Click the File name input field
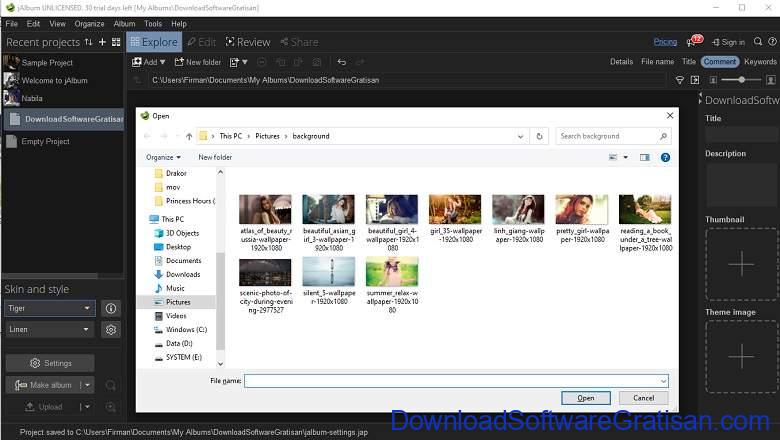Viewport: 780px width, 440px height. [456, 381]
